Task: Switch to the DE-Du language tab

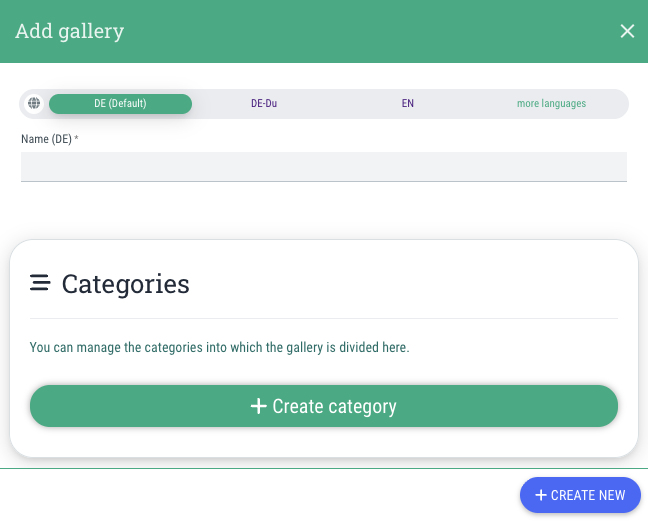Action: pyautogui.click(x=264, y=103)
